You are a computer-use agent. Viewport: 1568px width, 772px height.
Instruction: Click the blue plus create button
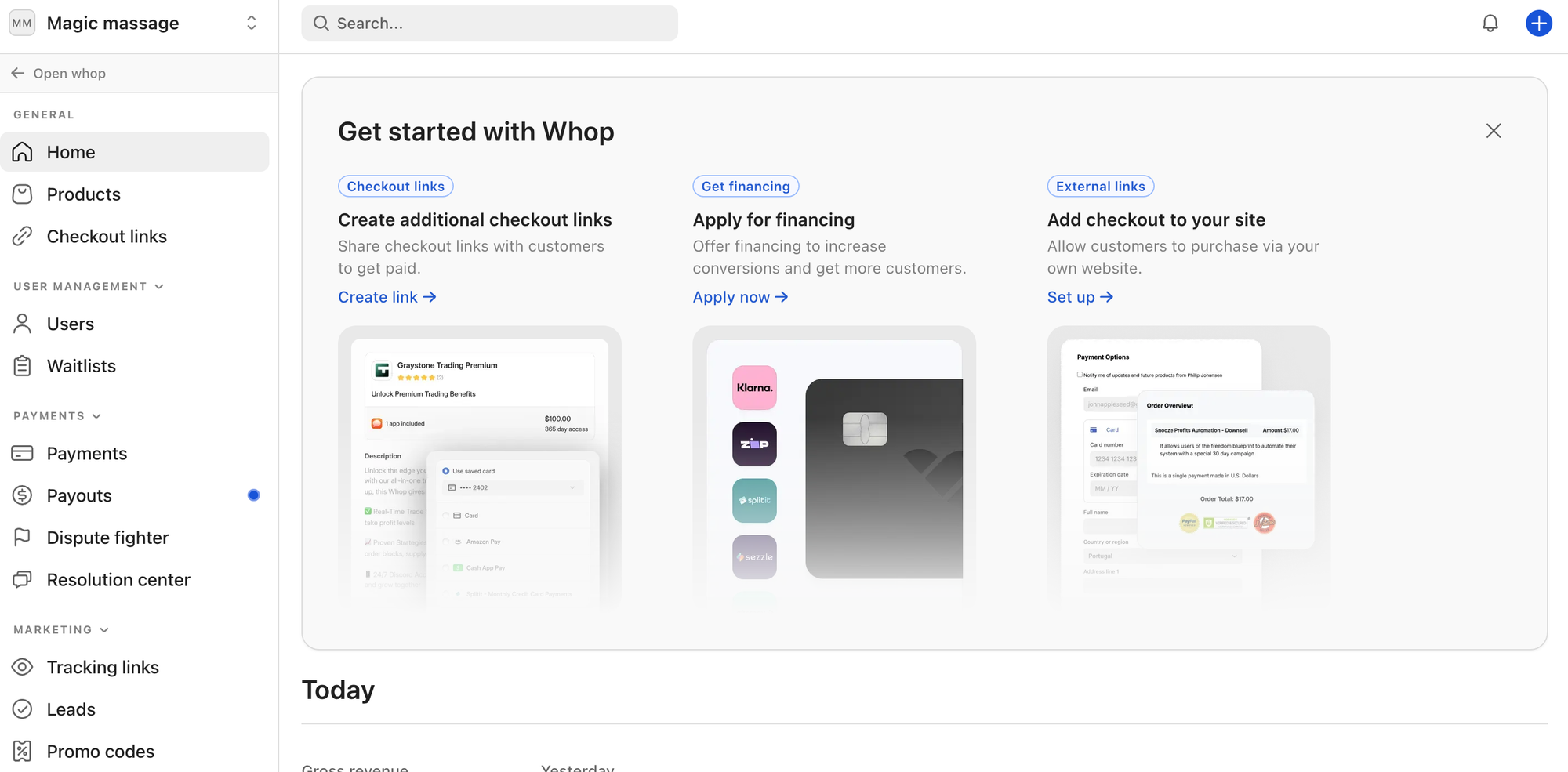tap(1539, 24)
